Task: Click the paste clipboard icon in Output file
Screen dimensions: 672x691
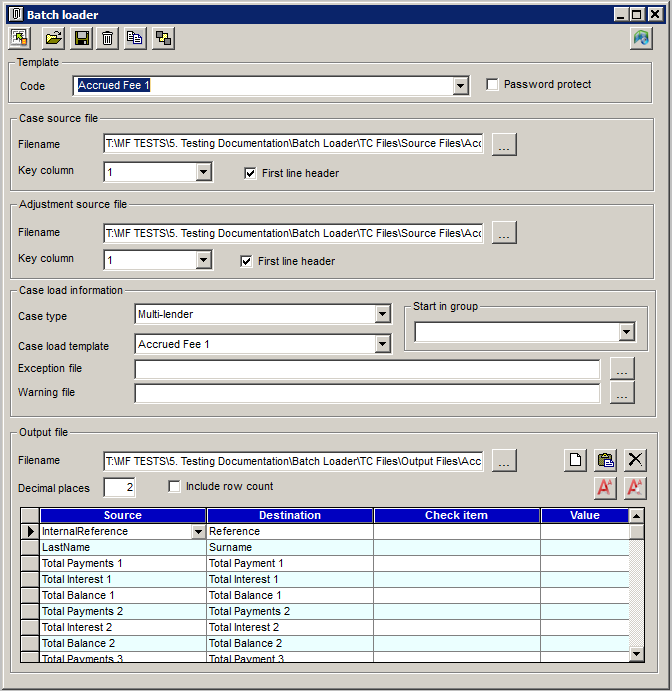Action: coord(605,460)
